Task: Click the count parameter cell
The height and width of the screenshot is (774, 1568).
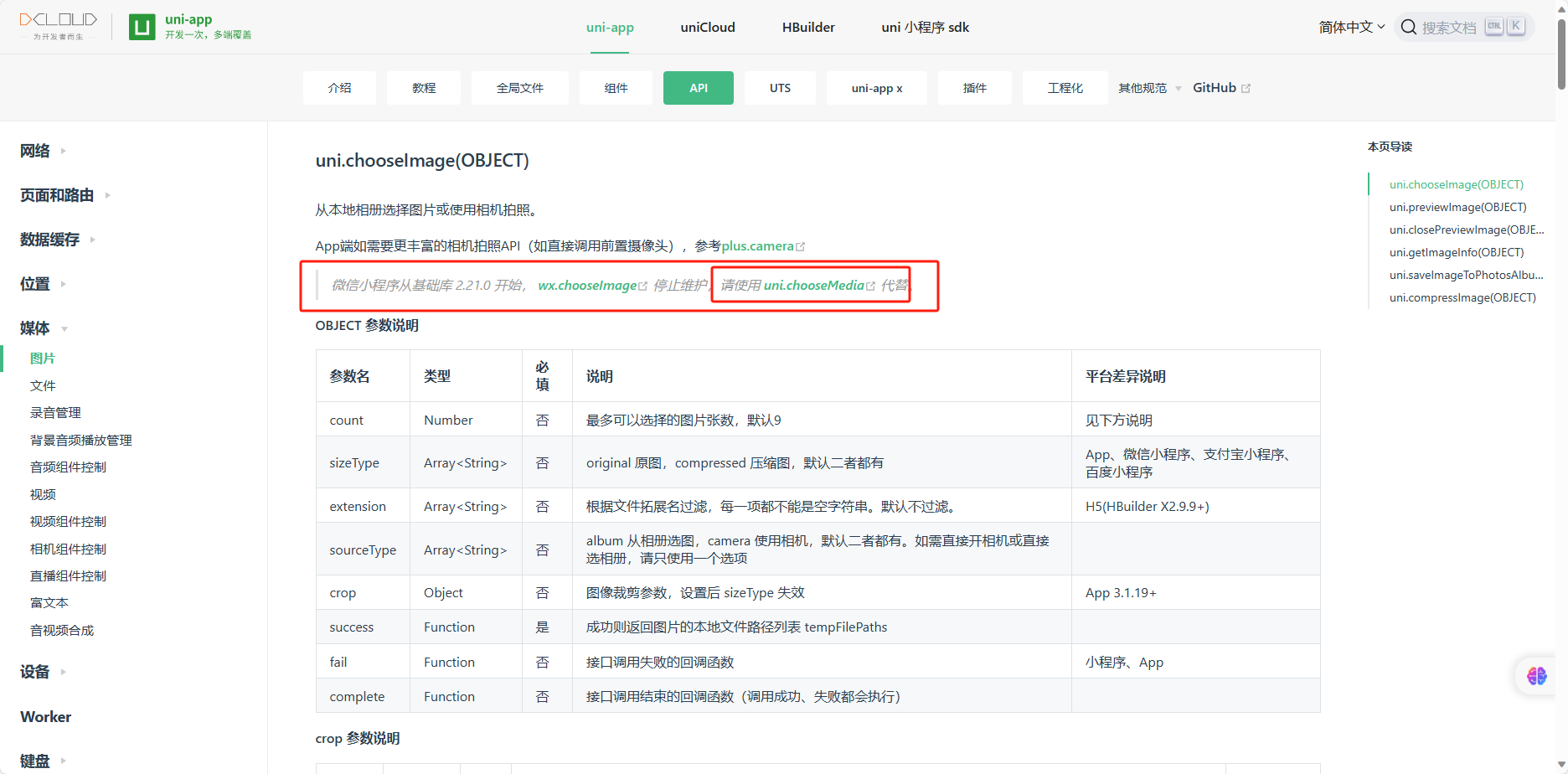Action: (363, 420)
